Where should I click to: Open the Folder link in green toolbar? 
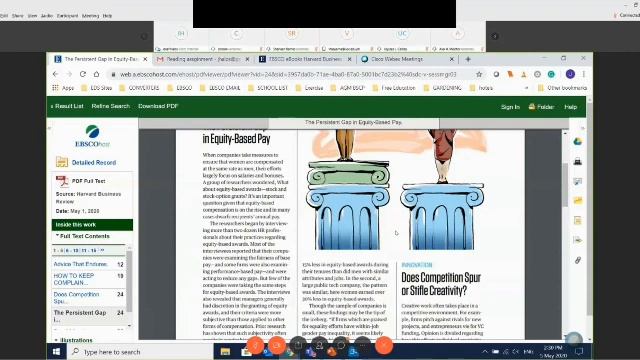(542, 107)
